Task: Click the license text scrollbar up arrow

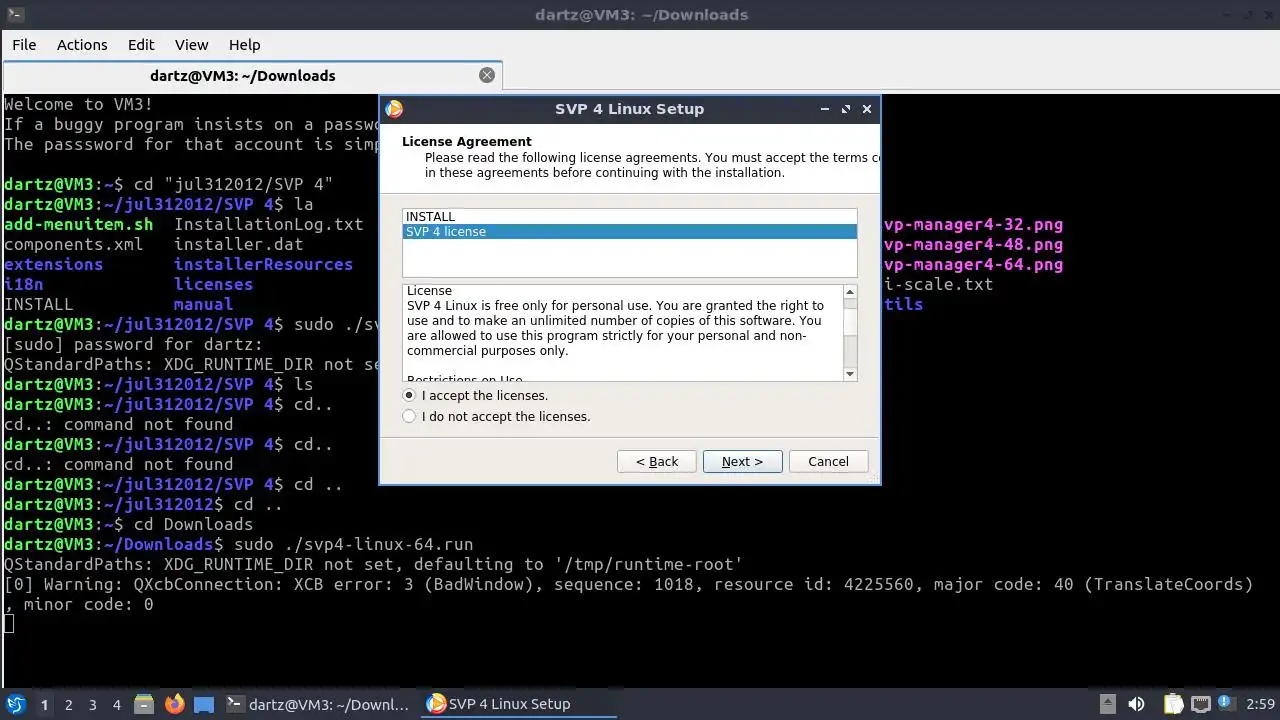Action: (x=850, y=292)
